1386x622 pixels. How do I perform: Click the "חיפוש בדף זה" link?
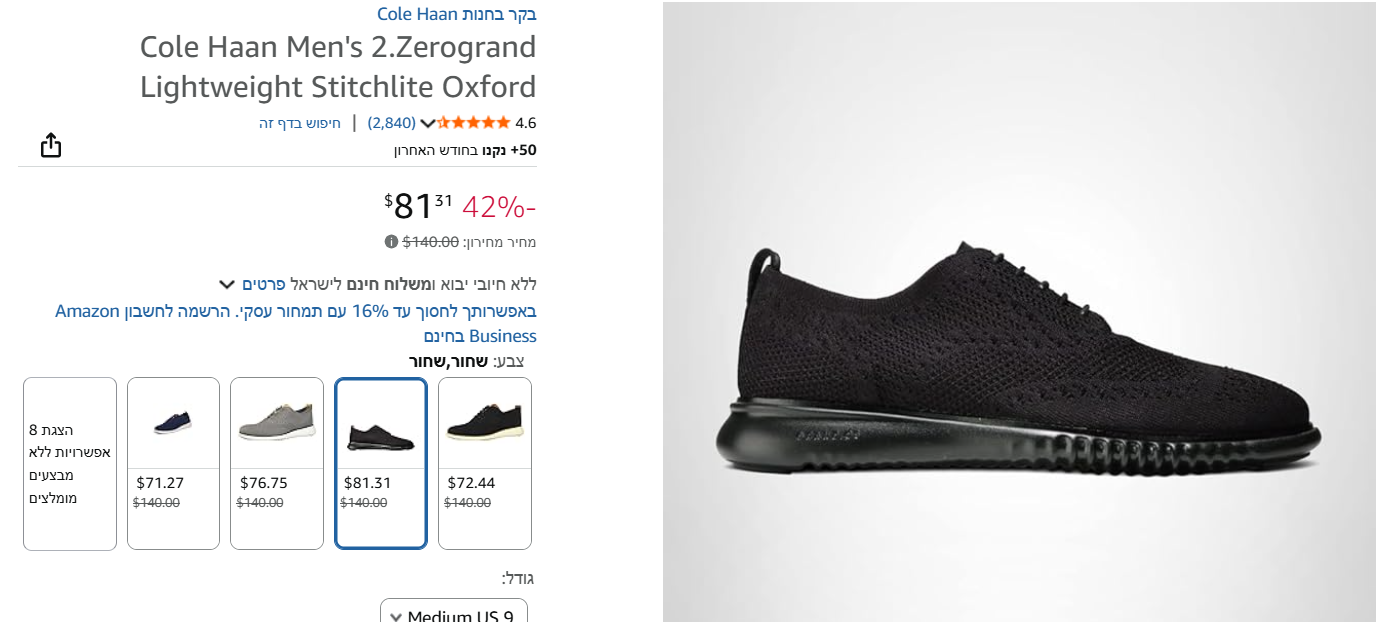pyautogui.click(x=300, y=123)
